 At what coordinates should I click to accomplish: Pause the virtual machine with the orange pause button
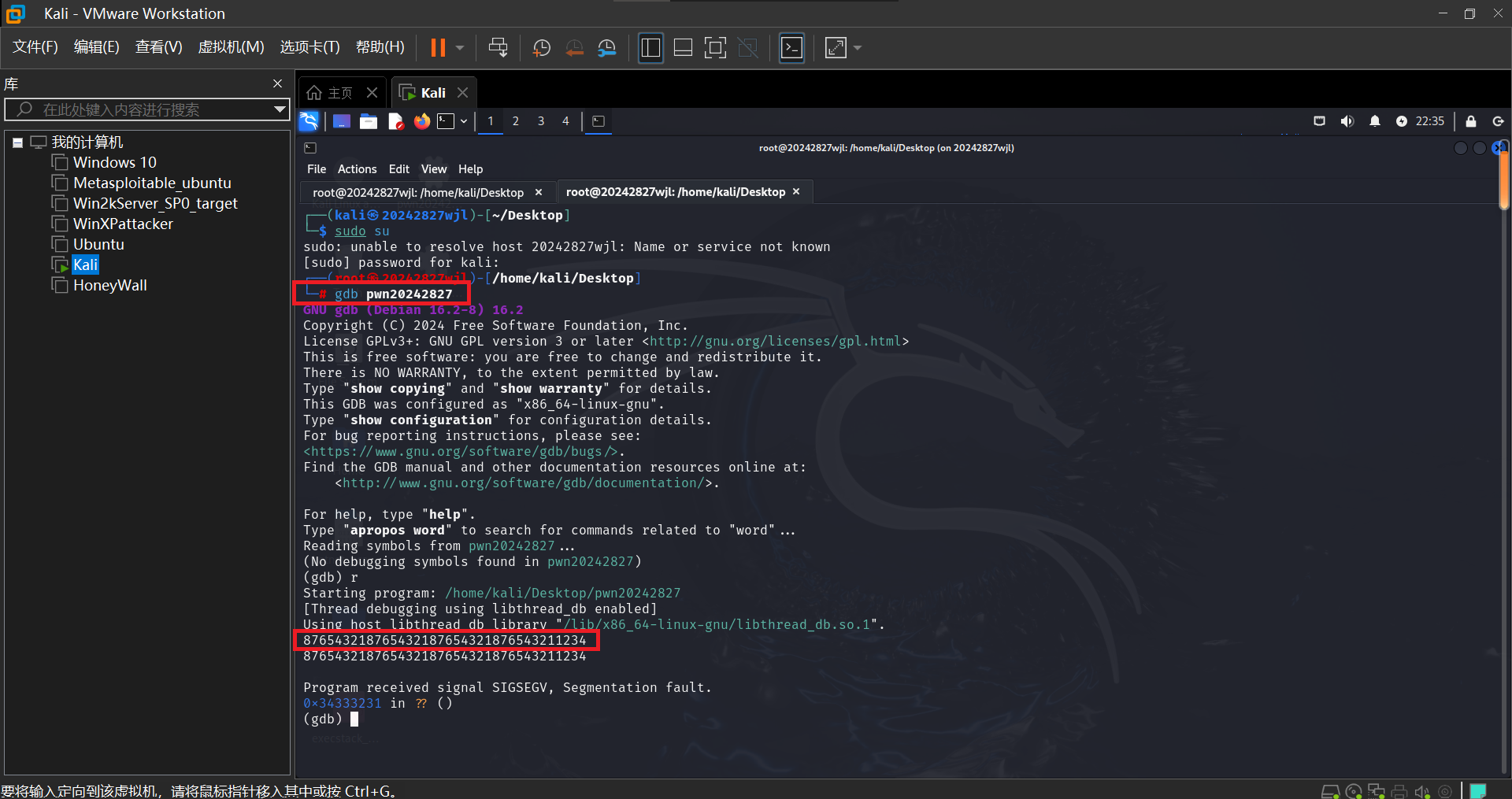pos(438,48)
